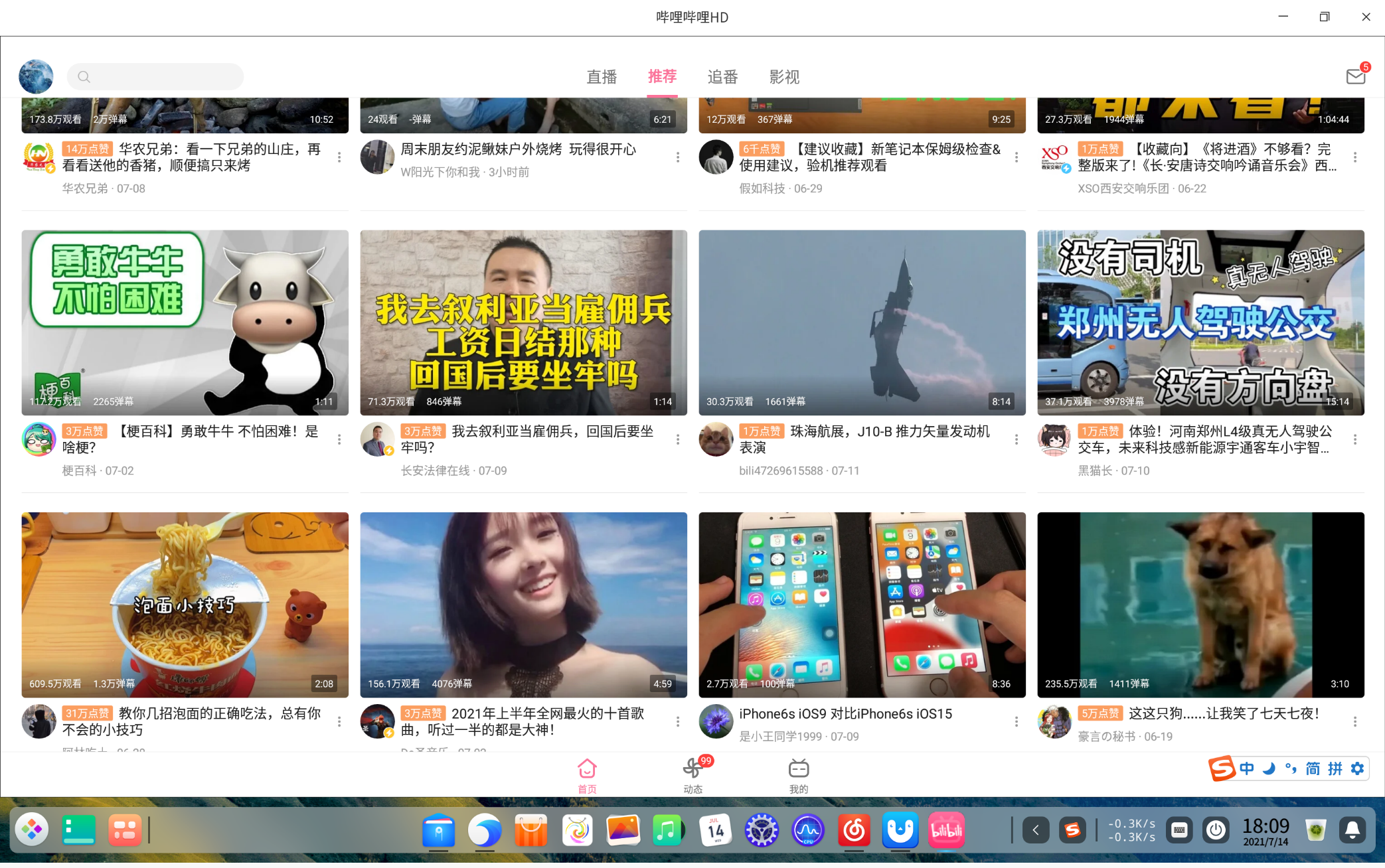Screen dimensions: 1385x868
Task: Open more options menu on the 华农兄弟 video
Action: [339, 157]
